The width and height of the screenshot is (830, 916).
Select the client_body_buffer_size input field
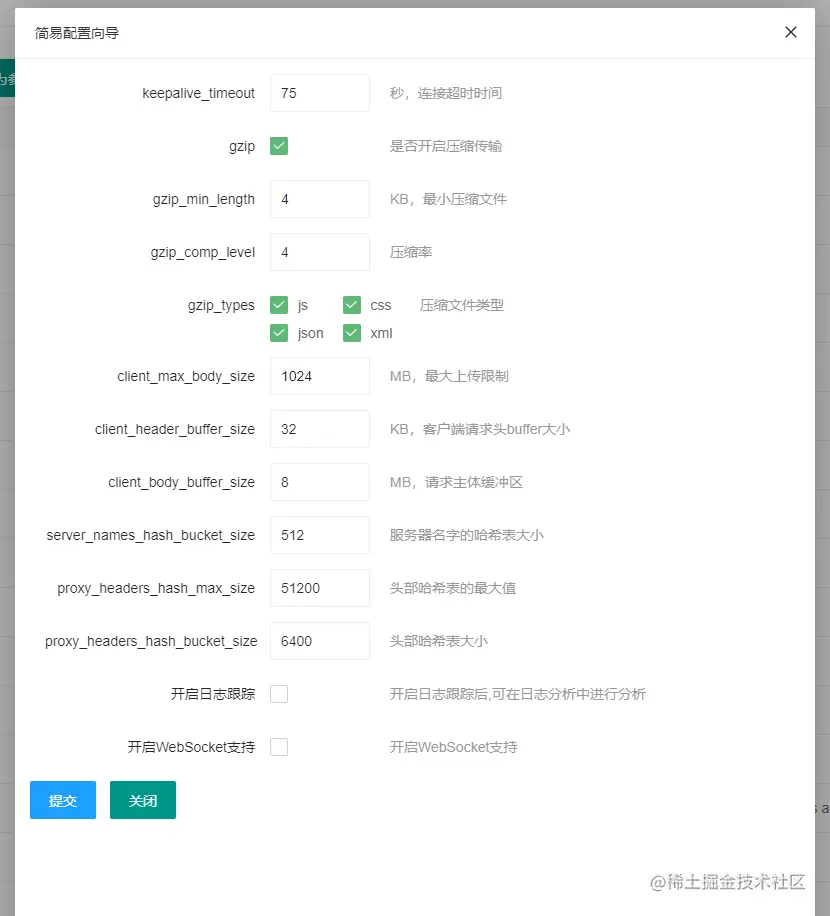click(320, 481)
